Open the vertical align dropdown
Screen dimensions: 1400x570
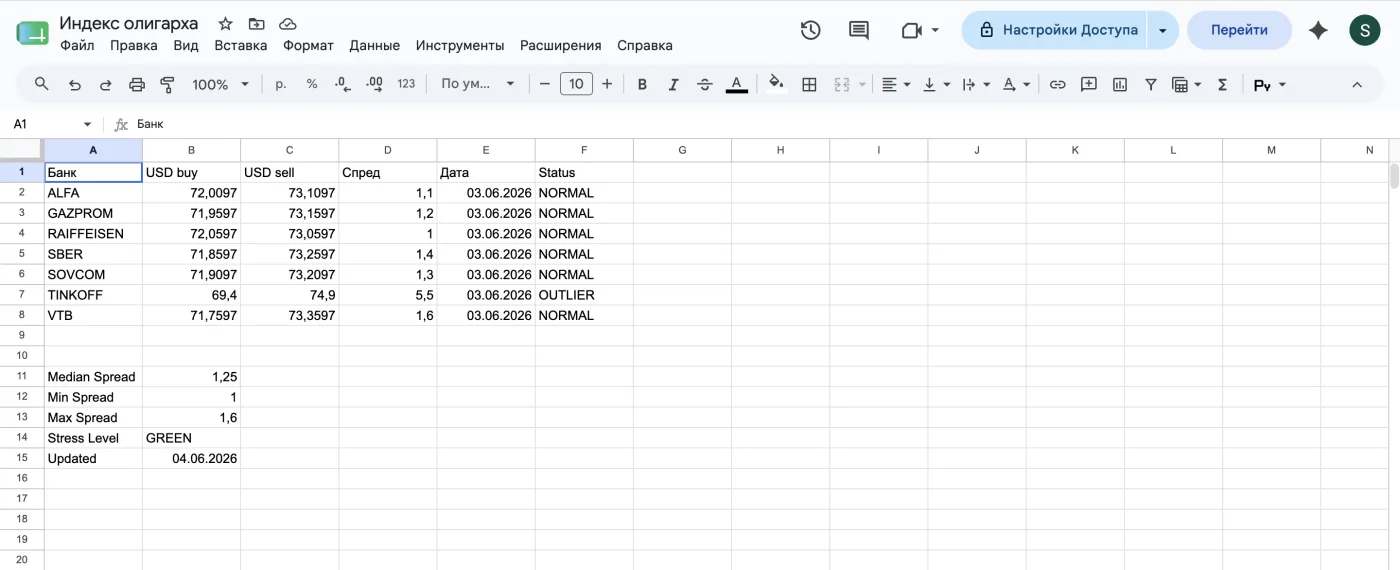click(x=936, y=84)
